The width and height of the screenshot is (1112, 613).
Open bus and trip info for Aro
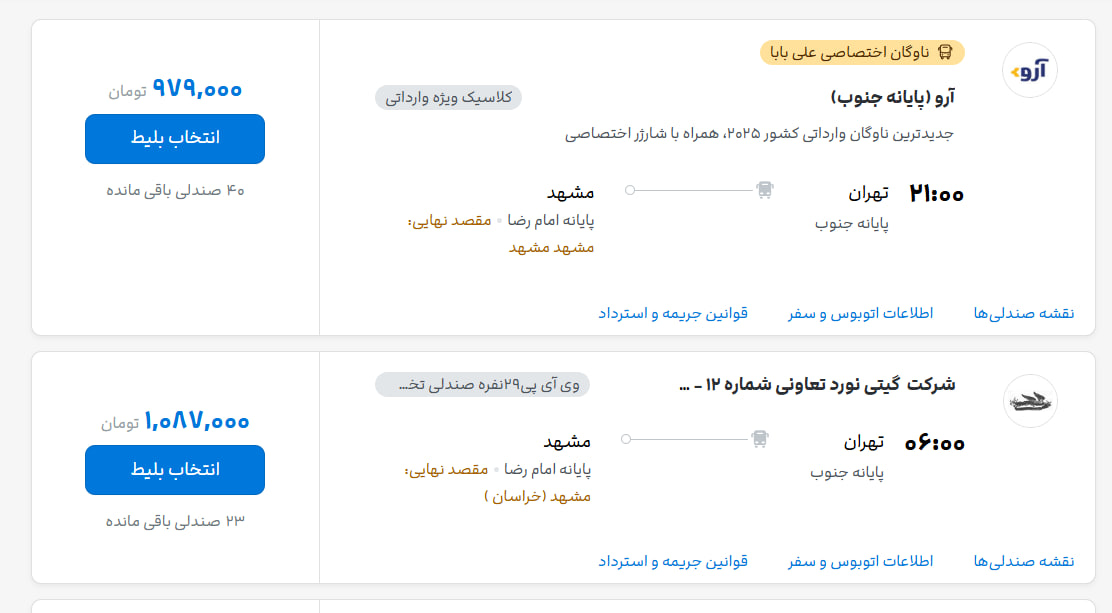coord(860,313)
